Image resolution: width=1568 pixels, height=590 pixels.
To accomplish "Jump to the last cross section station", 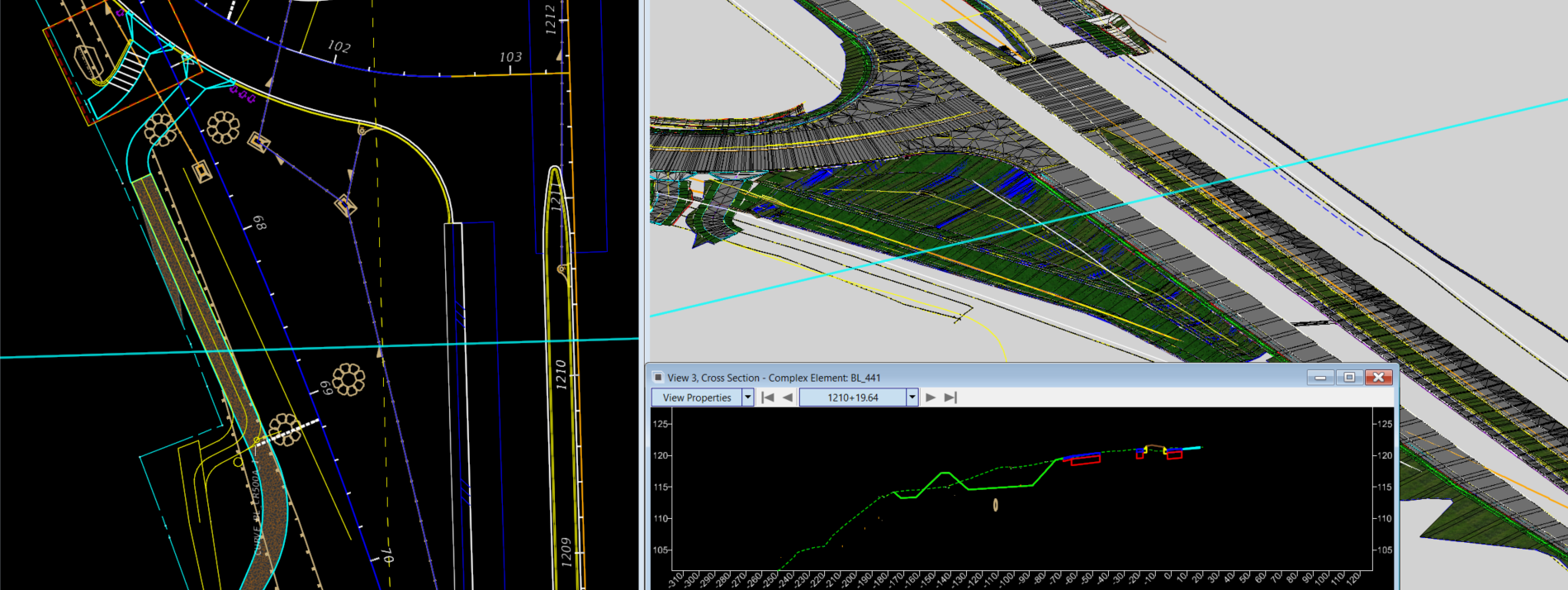I will click(950, 397).
